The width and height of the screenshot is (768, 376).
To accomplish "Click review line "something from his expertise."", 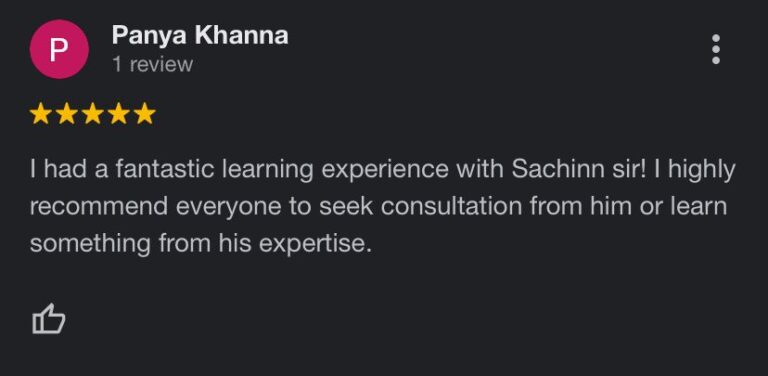I will [201, 244].
